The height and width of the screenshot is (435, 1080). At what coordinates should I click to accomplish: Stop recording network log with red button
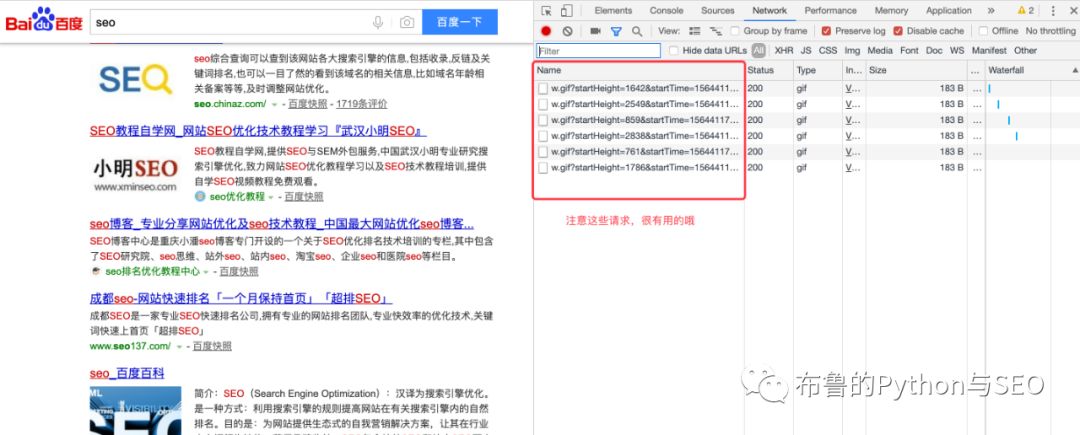[546, 31]
